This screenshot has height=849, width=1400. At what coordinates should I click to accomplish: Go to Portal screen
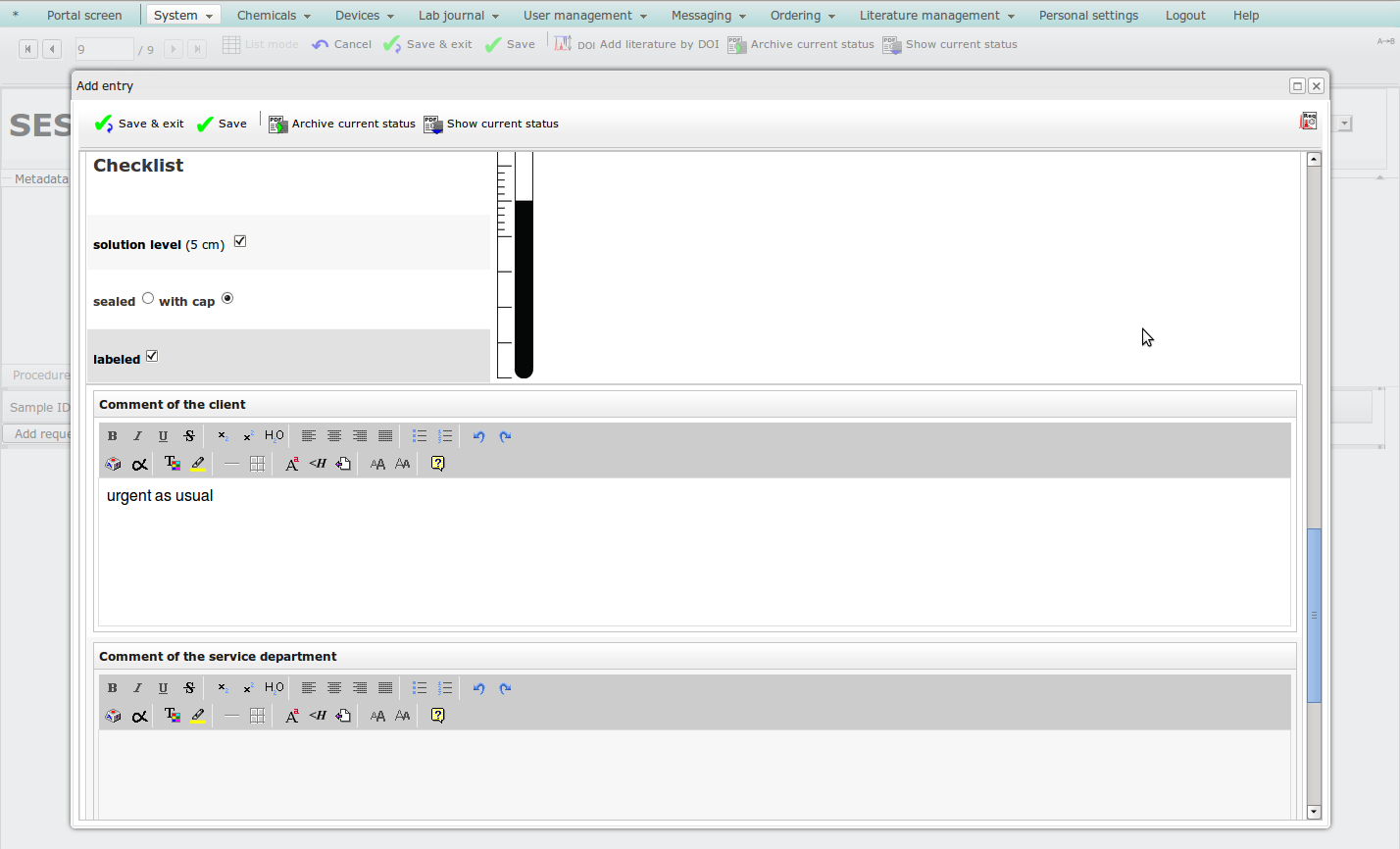point(84,16)
